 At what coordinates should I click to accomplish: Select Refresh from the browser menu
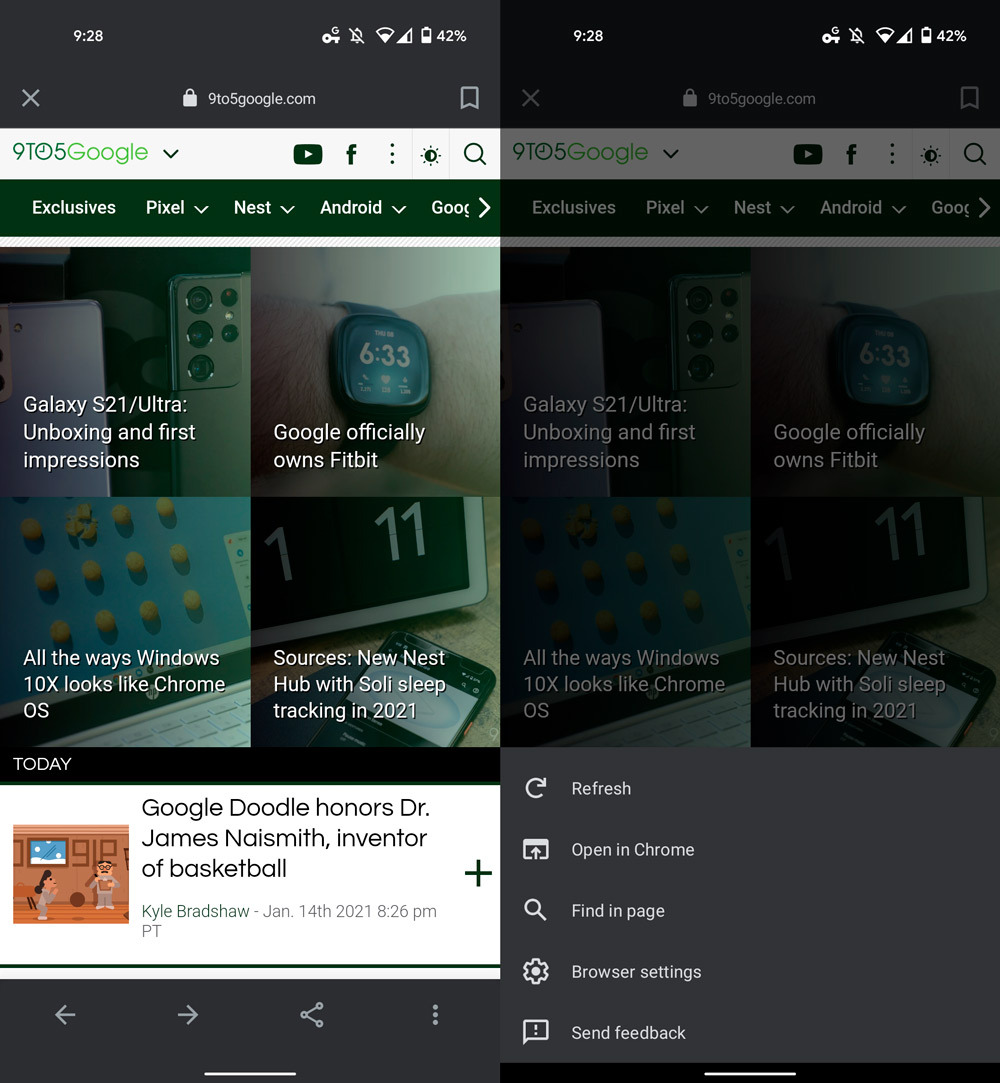(601, 789)
